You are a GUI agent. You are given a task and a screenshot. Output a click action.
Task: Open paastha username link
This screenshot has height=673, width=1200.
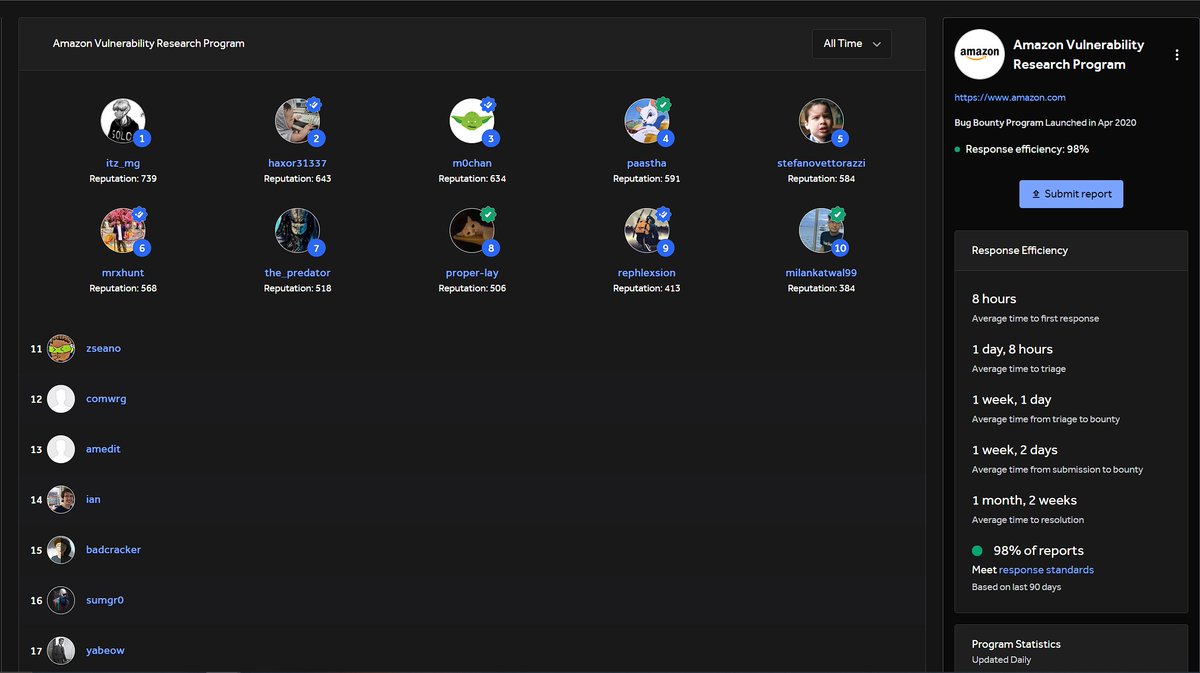[x=647, y=163]
